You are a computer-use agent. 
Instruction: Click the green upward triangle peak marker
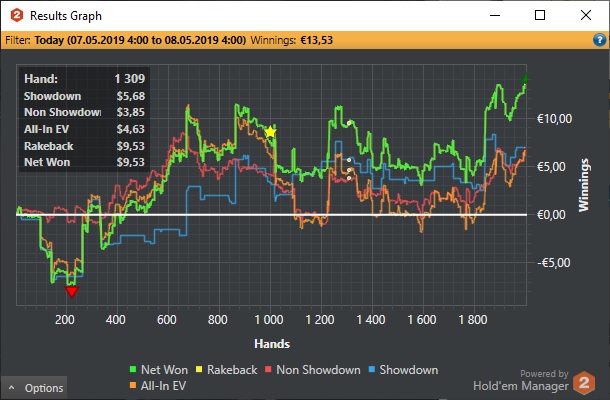tap(525, 78)
